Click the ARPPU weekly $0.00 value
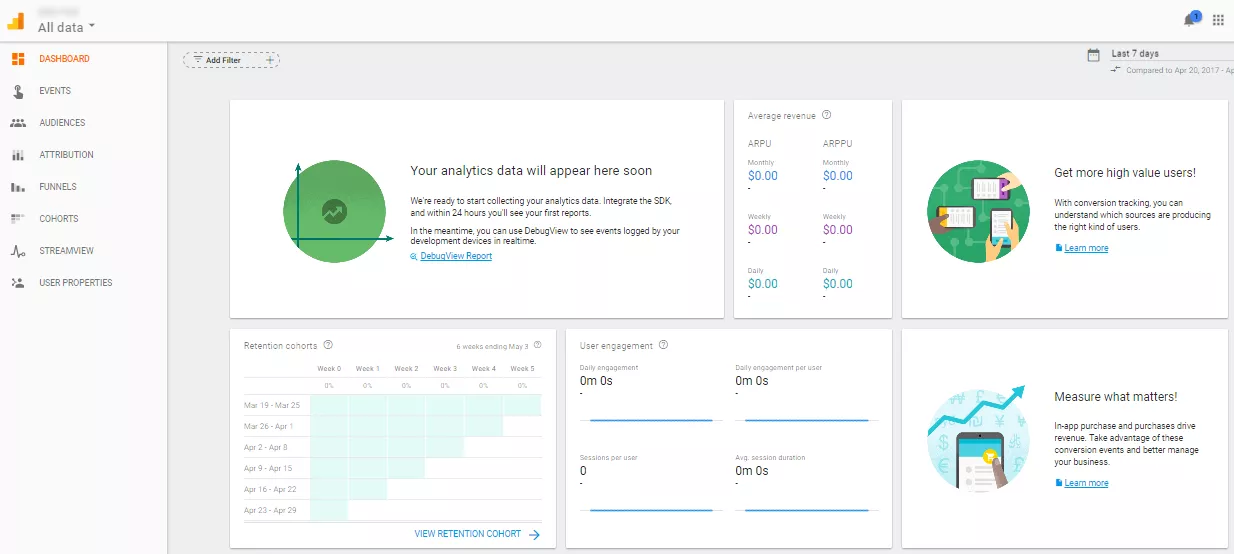Screen dimensions: 1234x554 click(x=838, y=230)
